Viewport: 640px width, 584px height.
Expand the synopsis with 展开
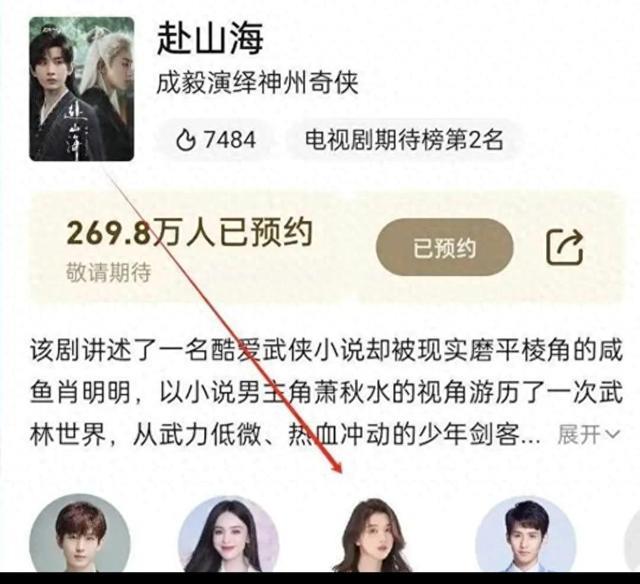point(589,434)
